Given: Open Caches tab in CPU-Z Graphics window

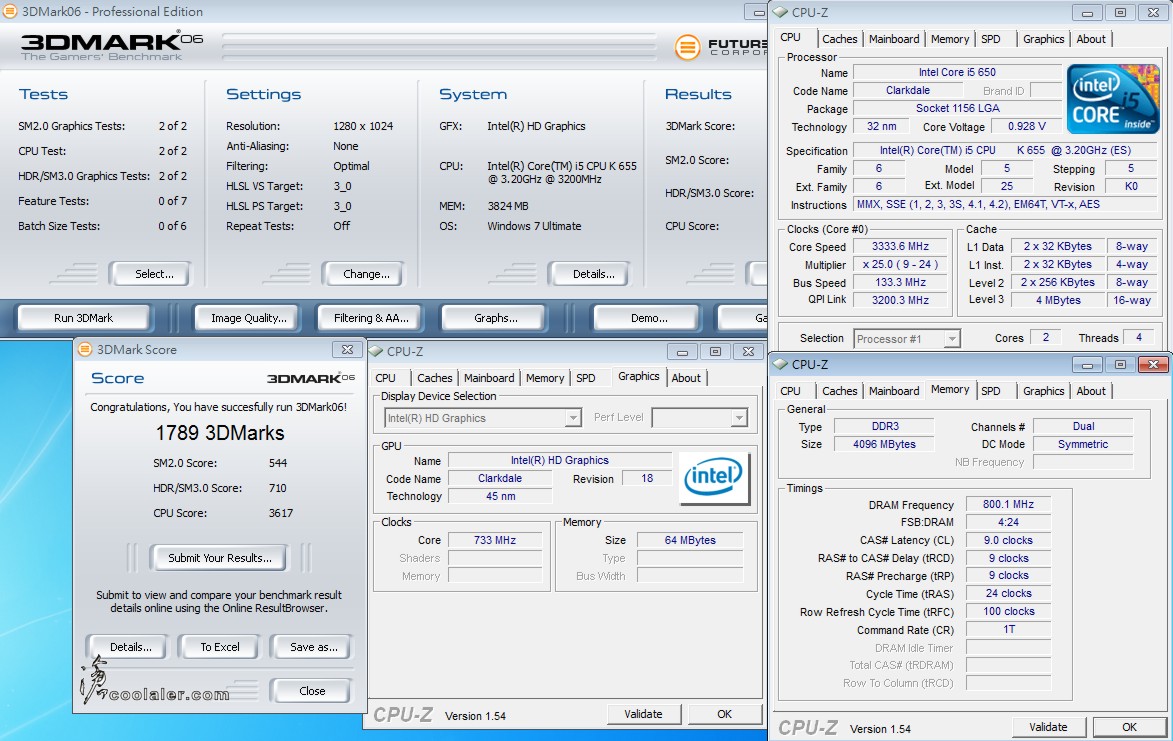Looking at the screenshot, I should 435,378.
